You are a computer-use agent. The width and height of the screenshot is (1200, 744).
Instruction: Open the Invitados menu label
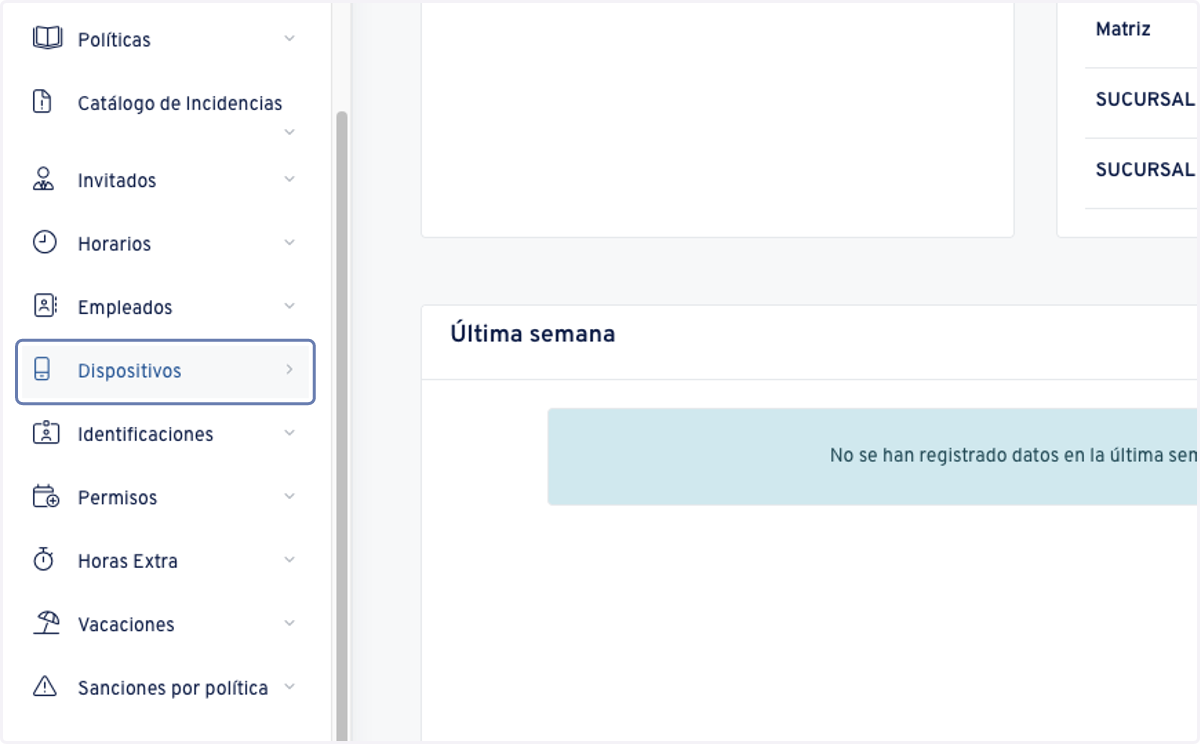[x=117, y=181]
